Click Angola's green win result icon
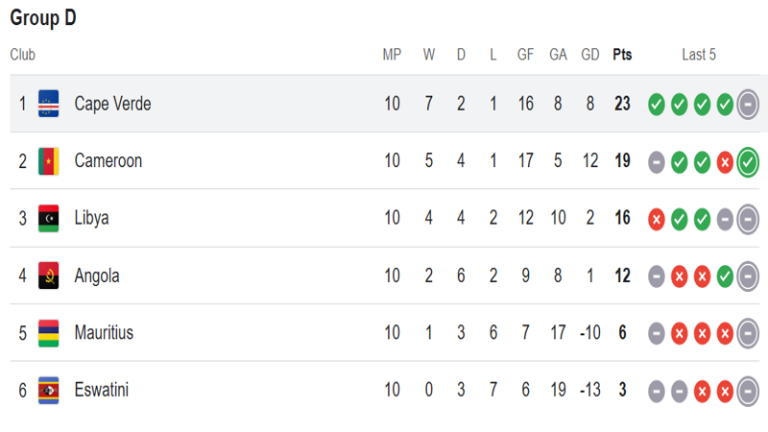This screenshot has height=432, width=768. point(725,277)
